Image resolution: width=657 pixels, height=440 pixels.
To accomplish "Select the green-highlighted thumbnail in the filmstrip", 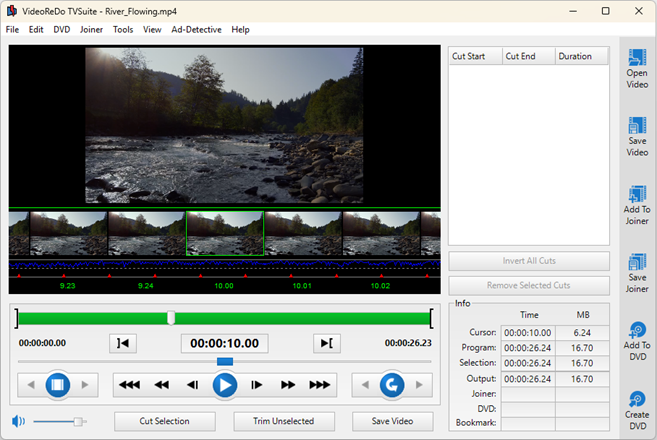I will pyautogui.click(x=225, y=233).
